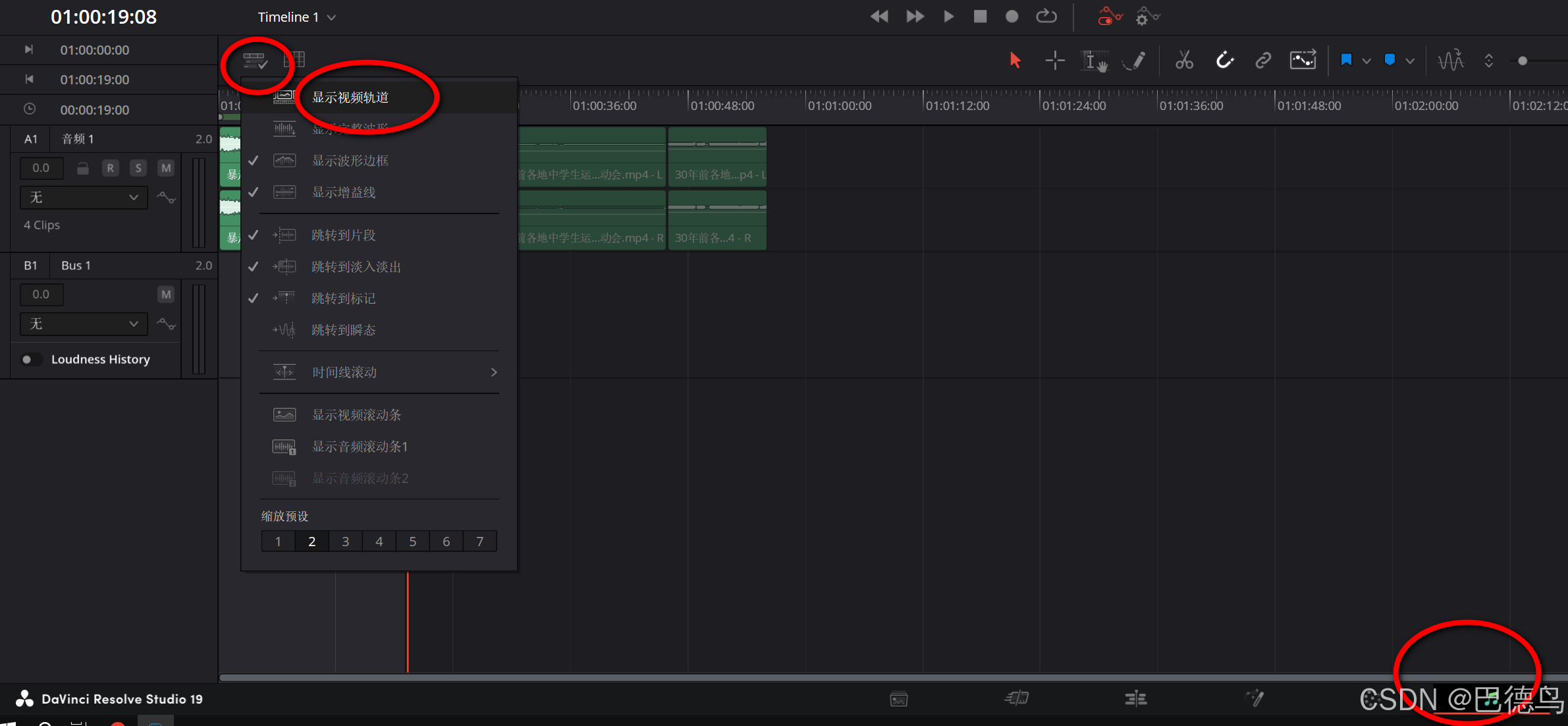The image size is (1568, 726).
Task: Open timeline view options icon
Action: (255, 61)
